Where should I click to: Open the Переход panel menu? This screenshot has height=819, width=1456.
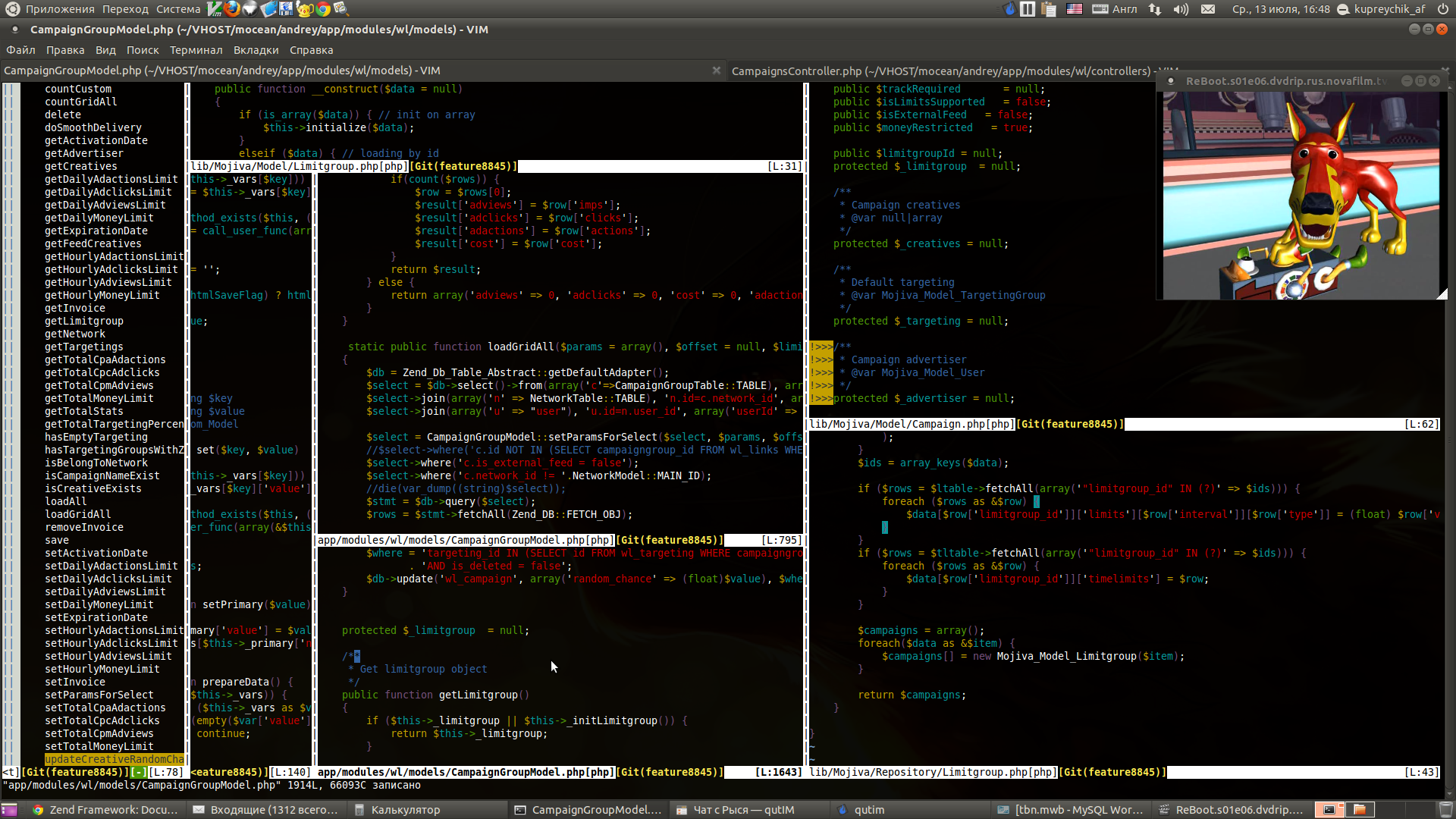pos(126,9)
